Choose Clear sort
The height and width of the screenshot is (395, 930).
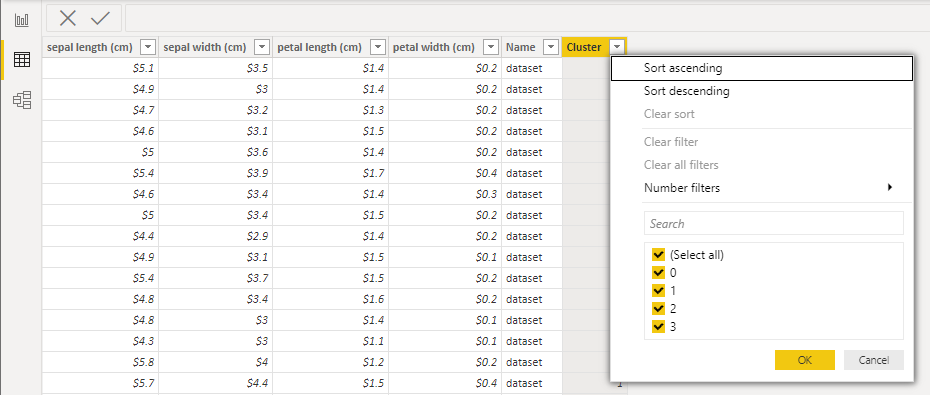[762, 114]
